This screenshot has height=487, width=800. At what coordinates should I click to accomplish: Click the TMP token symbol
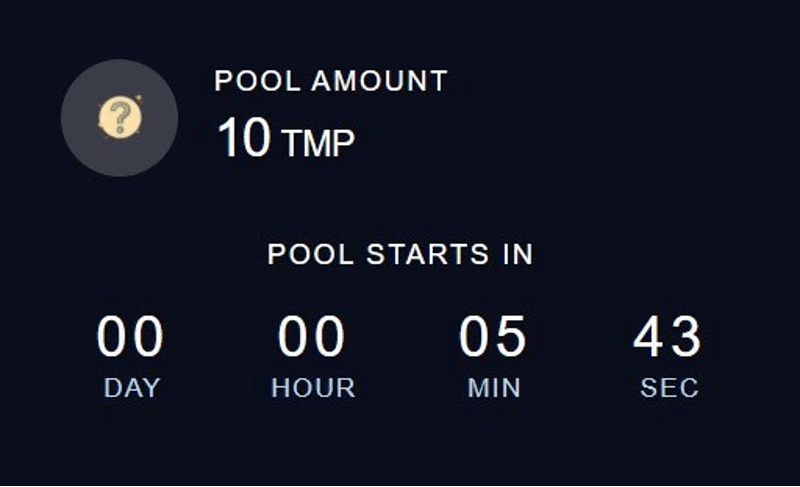coord(318,143)
